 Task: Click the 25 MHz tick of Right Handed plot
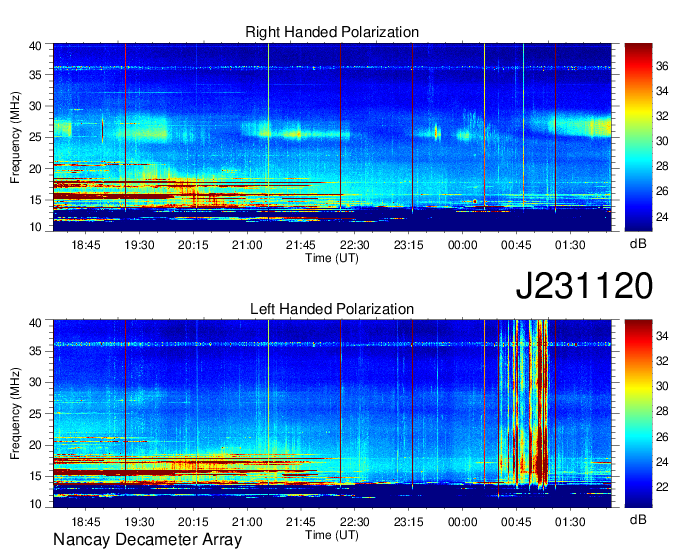pos(36,137)
